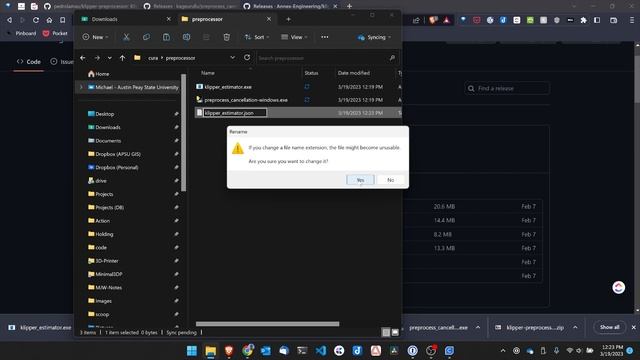Viewport: 640px width, 360px height.
Task: Open Home in the navigation pane
Action: pos(98,74)
